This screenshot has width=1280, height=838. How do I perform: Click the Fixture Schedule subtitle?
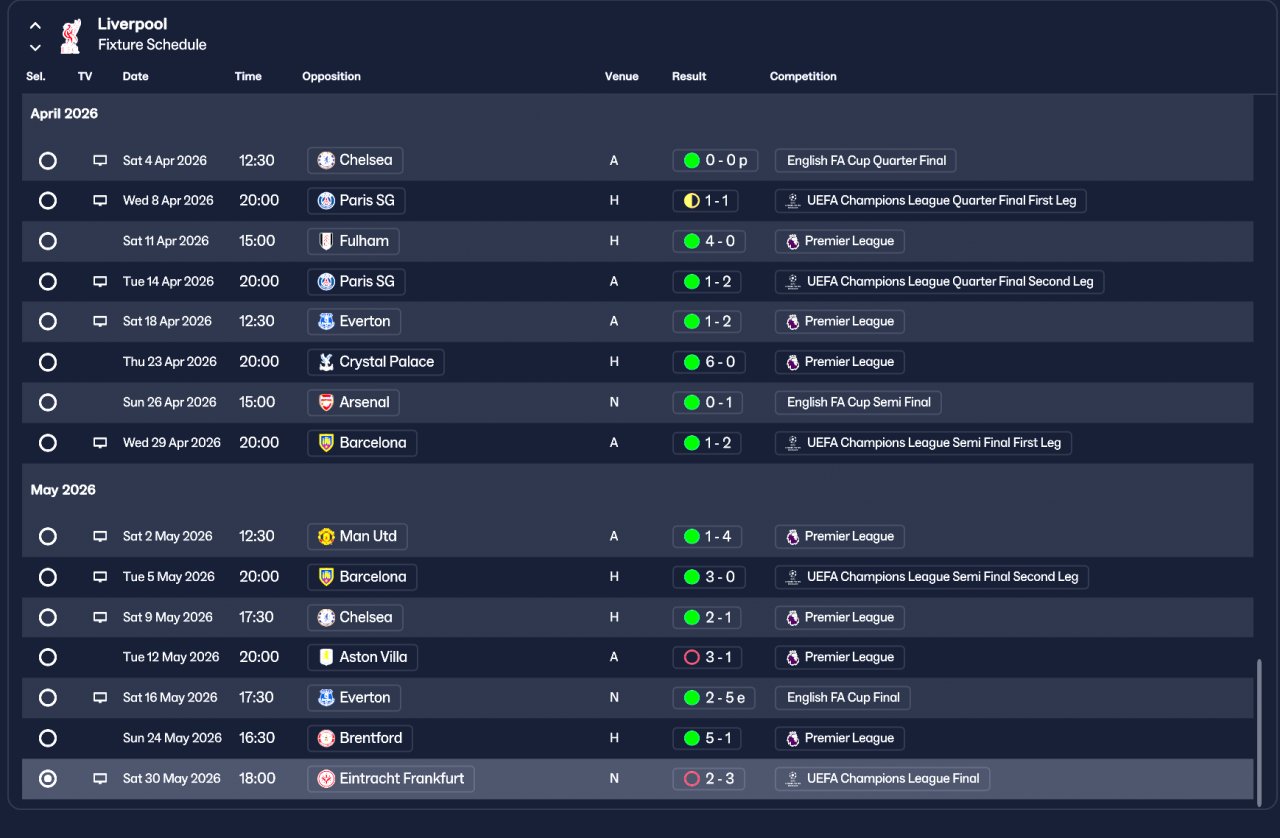coord(152,45)
